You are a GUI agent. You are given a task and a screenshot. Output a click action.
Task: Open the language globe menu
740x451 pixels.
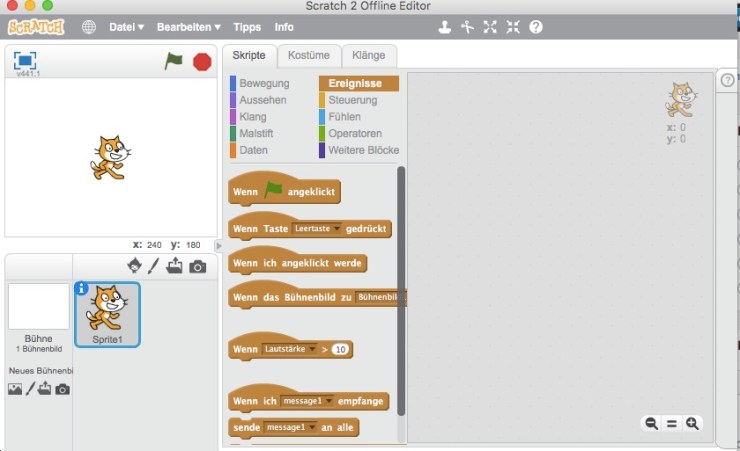(89, 27)
